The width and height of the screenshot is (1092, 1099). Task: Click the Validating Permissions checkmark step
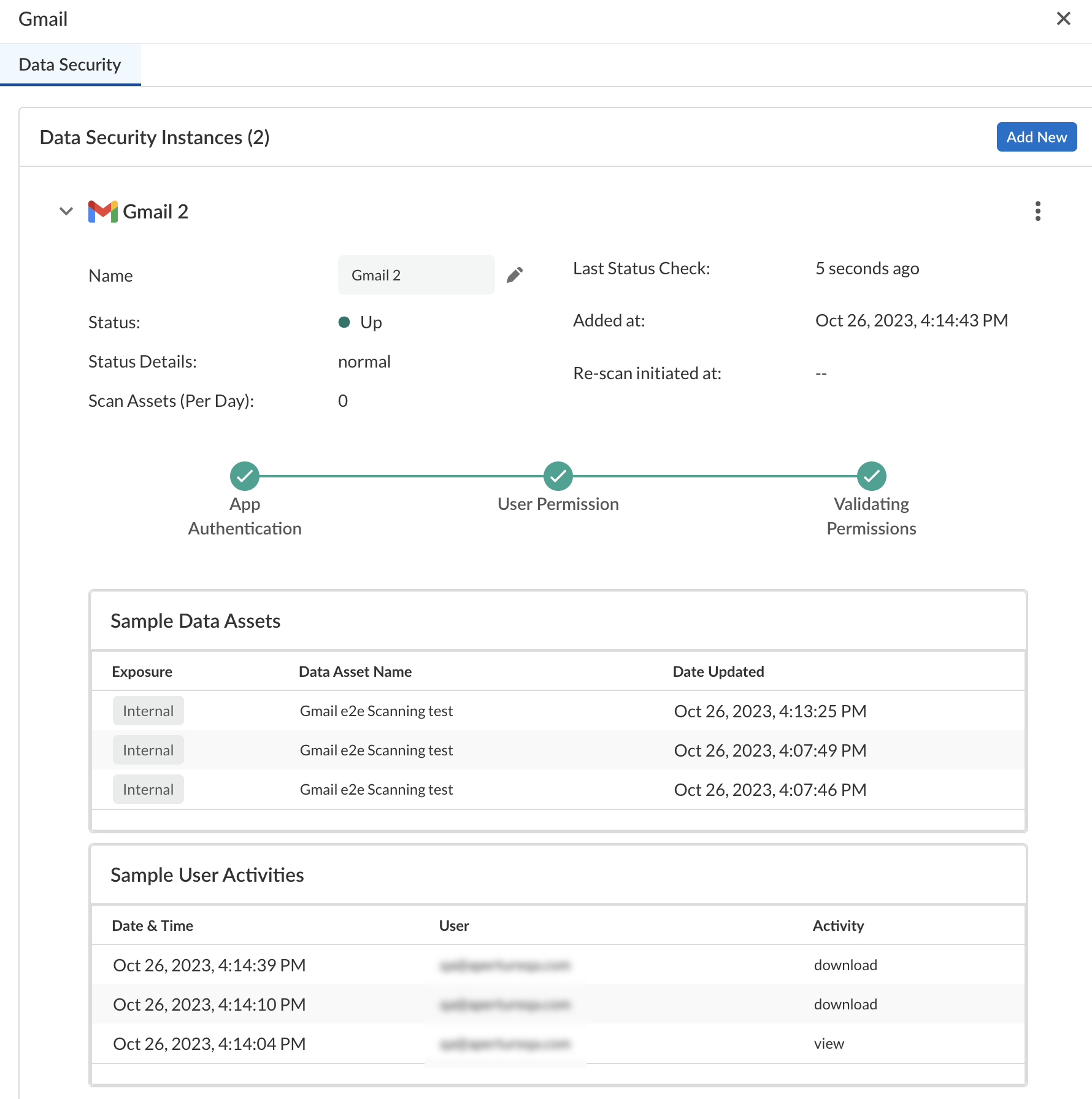(871, 476)
